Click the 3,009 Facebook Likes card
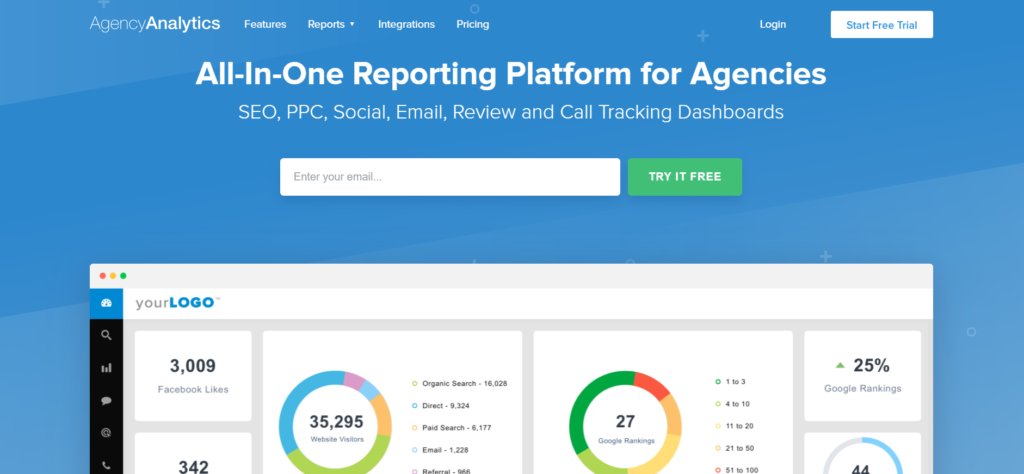1024x474 pixels. pyautogui.click(x=193, y=375)
